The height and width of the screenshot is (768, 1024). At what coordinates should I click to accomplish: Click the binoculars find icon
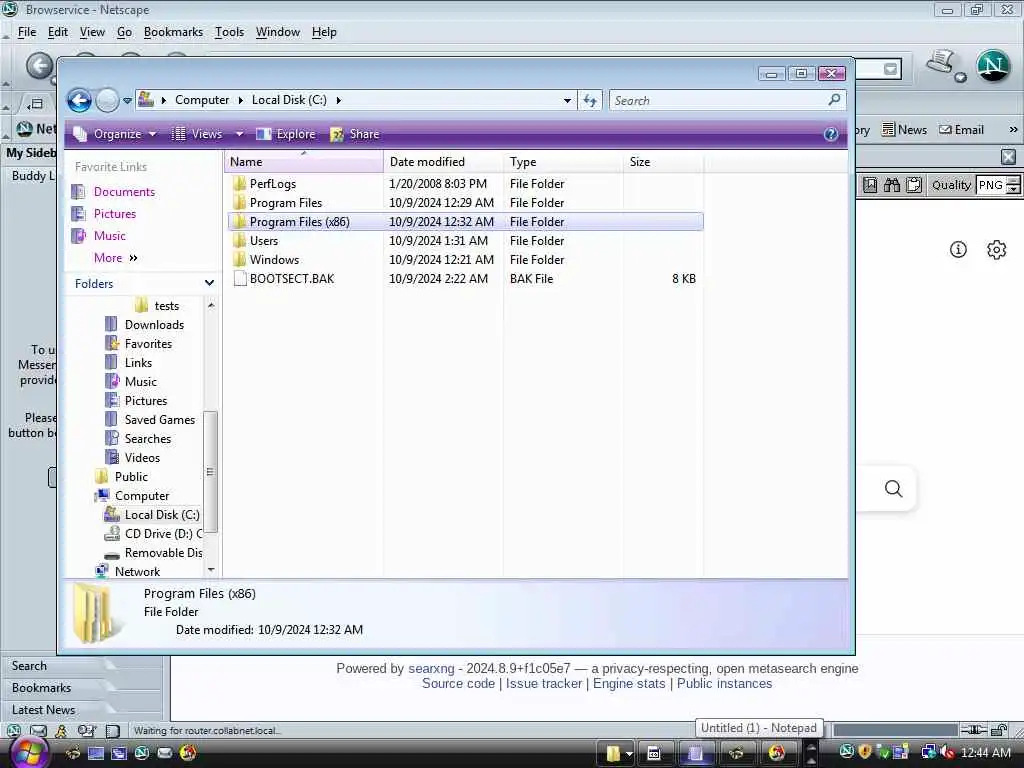click(x=891, y=185)
